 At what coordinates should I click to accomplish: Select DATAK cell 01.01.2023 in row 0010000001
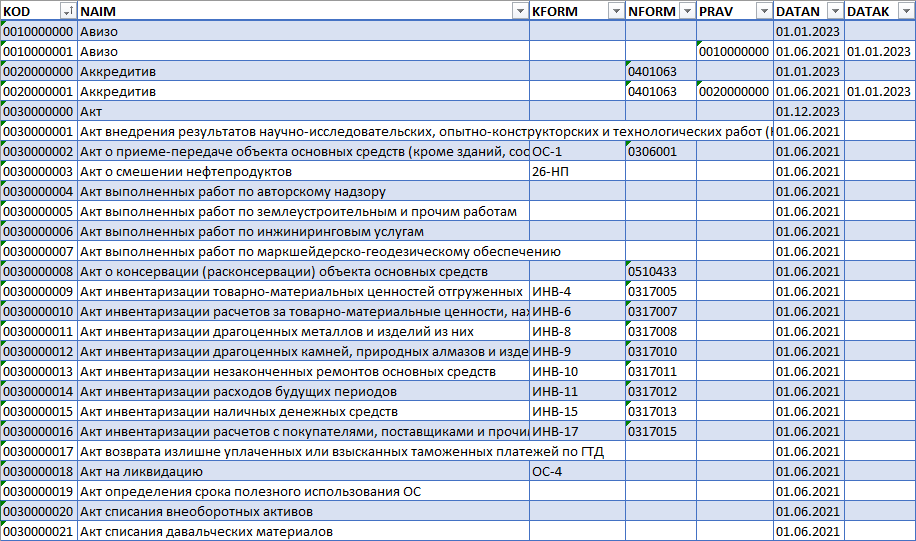point(880,51)
